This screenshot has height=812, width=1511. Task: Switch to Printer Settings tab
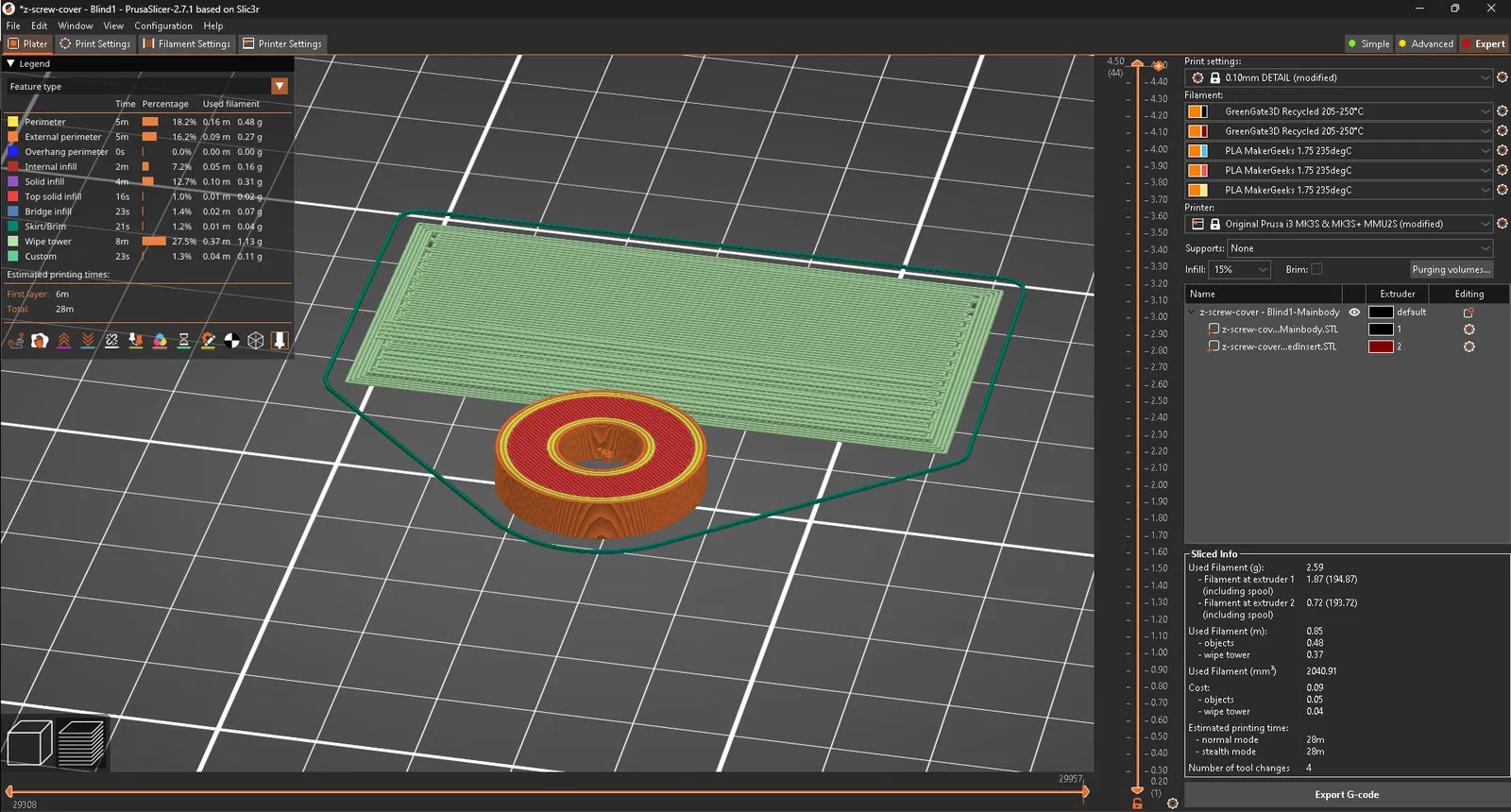click(x=282, y=43)
